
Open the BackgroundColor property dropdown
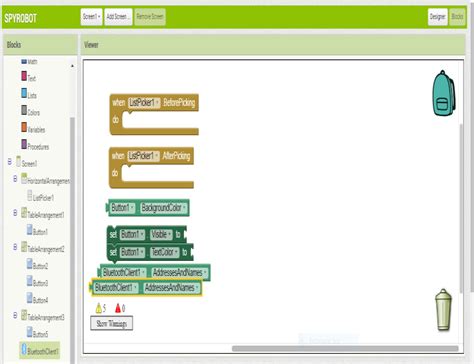pyautogui.click(x=164, y=208)
